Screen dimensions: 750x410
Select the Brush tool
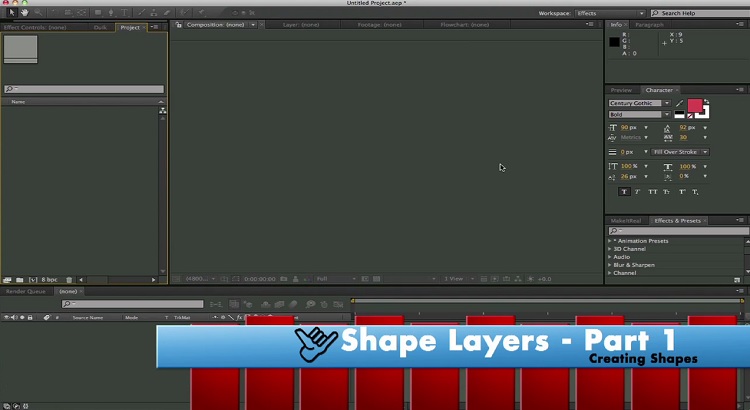point(141,12)
